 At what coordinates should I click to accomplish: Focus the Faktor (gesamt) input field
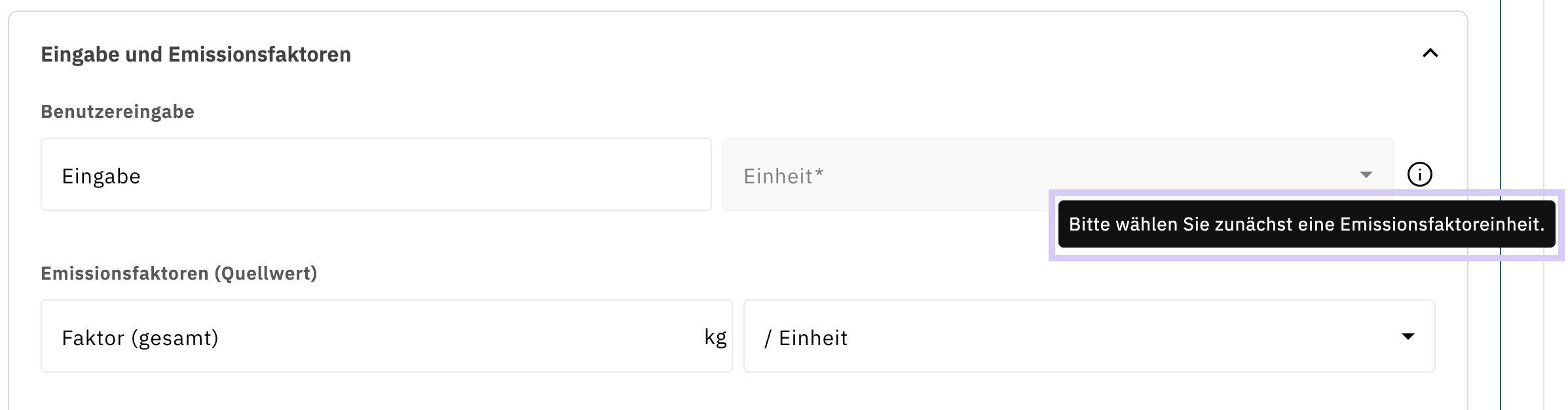tap(367, 337)
